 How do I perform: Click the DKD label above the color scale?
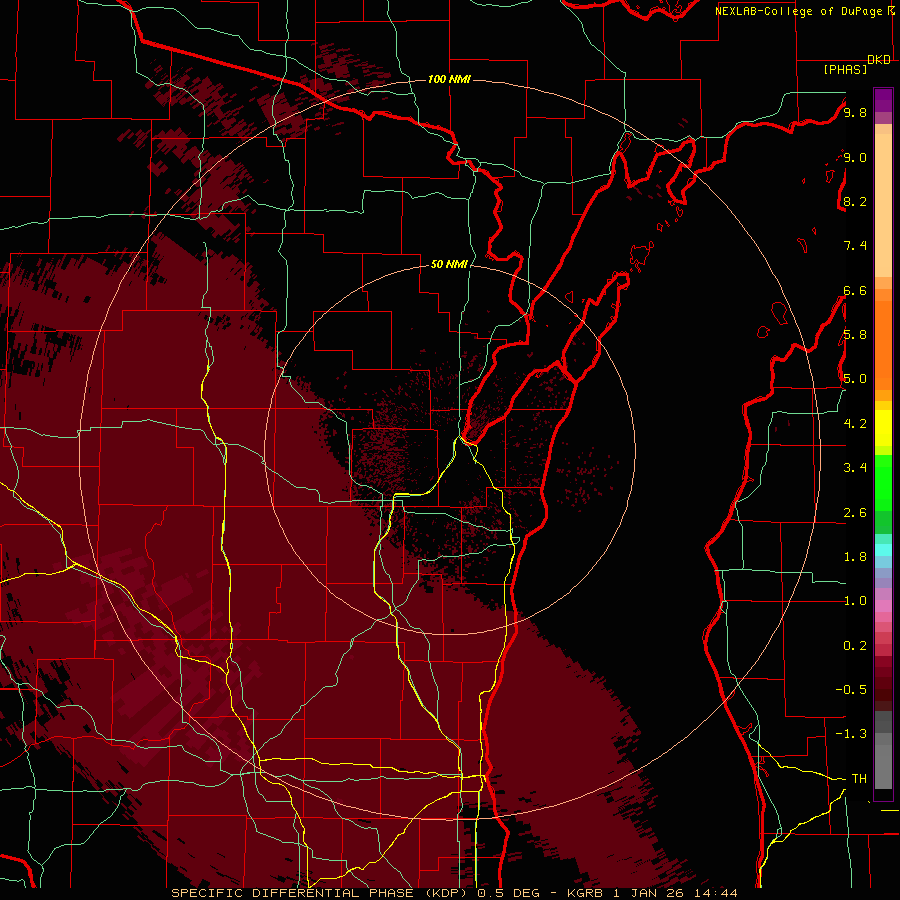[x=879, y=60]
